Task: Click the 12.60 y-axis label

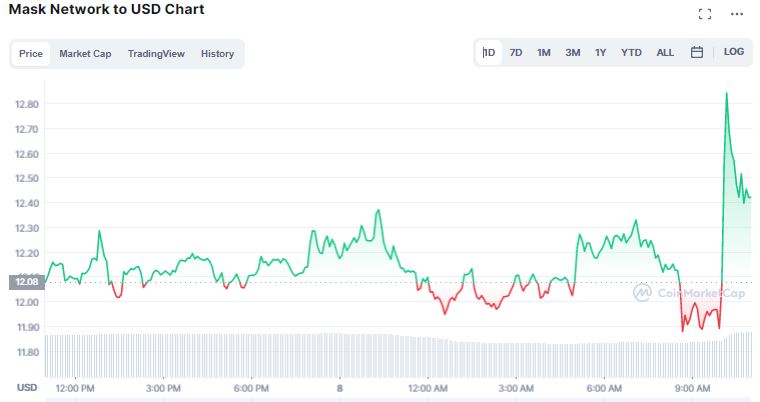Action: [x=27, y=154]
